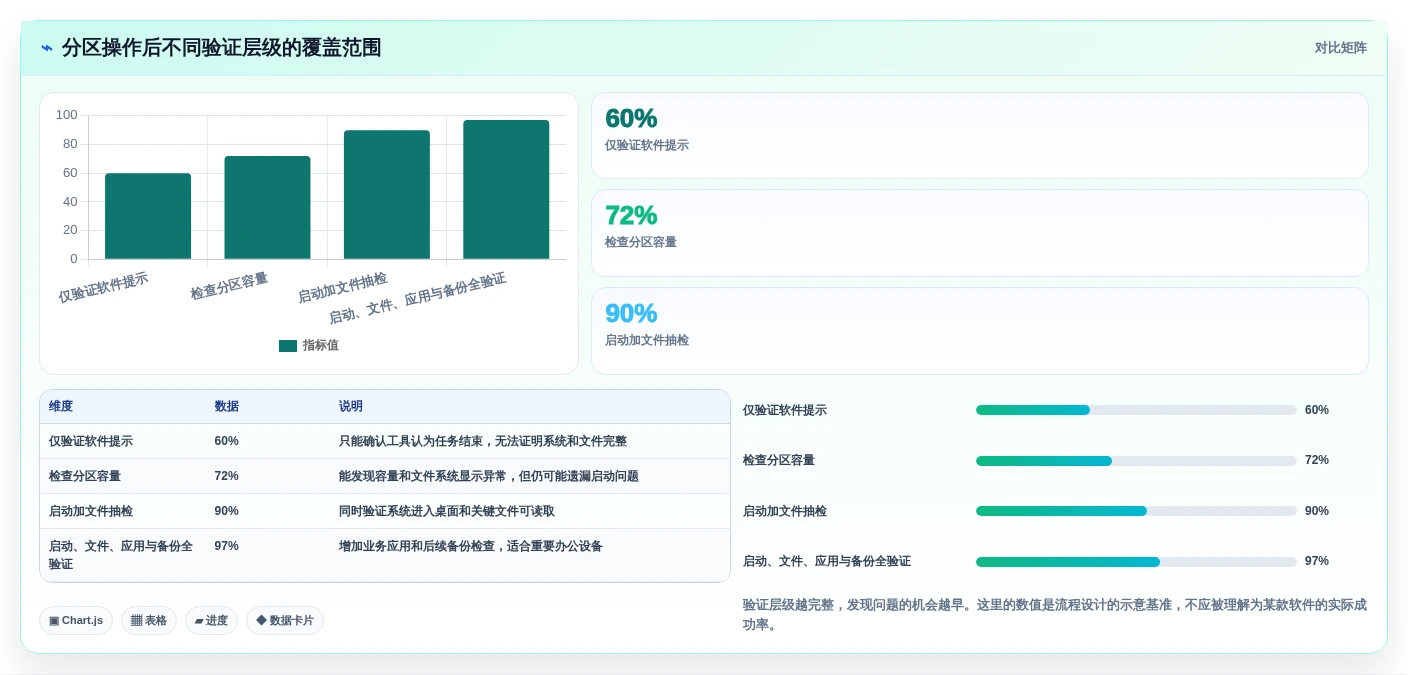This screenshot has width=1408, height=675.
Task: Click the title 分区操作后不同验证层级的覆盖范围
Action: (x=221, y=48)
